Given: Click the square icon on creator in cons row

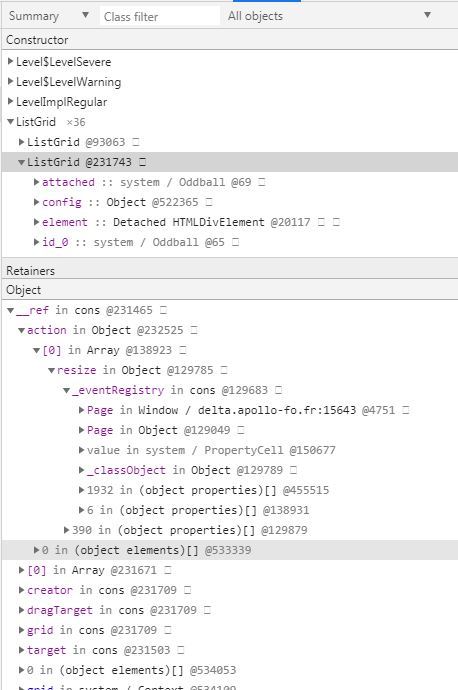Looking at the screenshot, I should [x=187, y=590].
